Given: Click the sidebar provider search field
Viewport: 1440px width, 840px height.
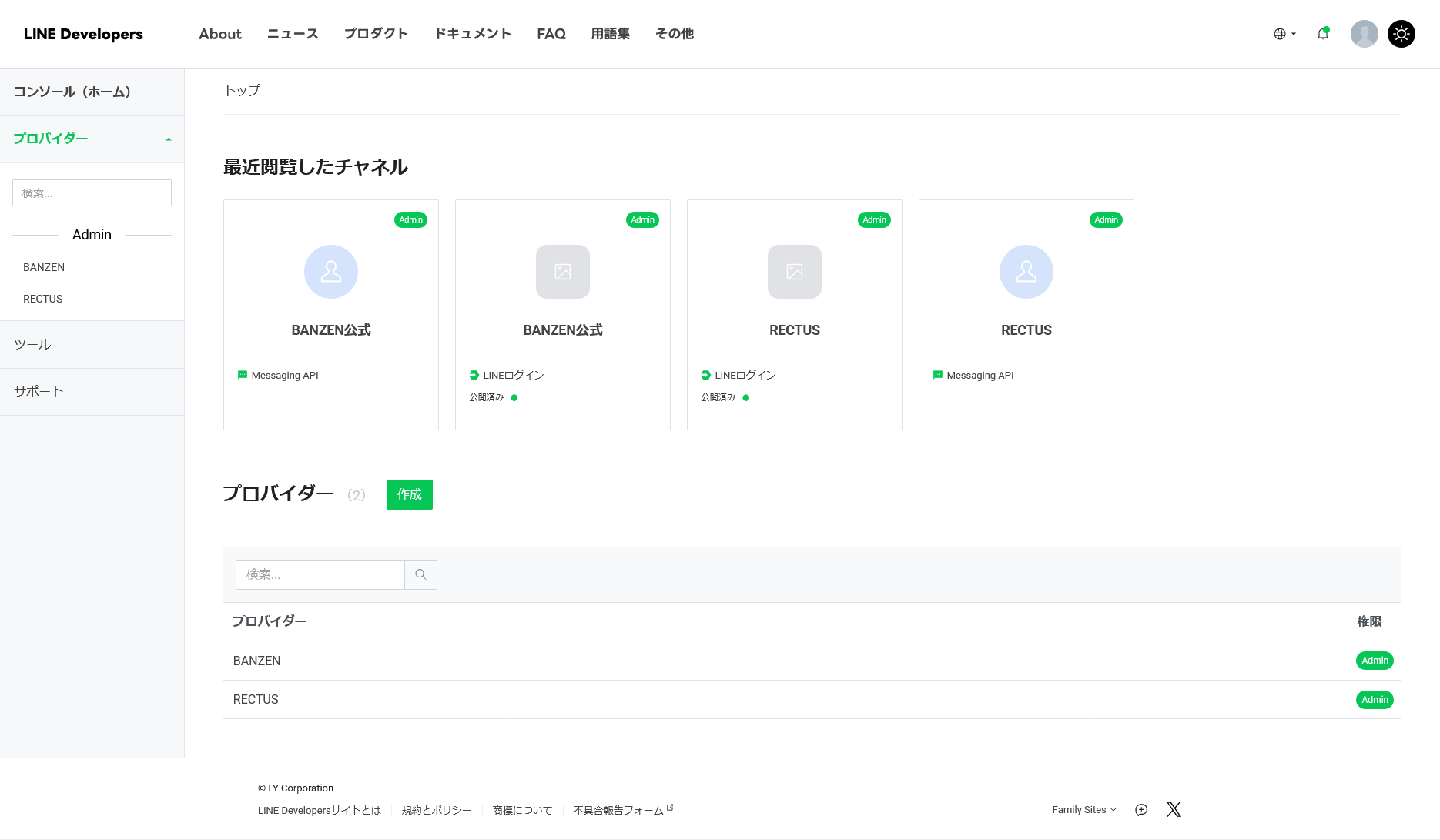Looking at the screenshot, I should 92,193.
